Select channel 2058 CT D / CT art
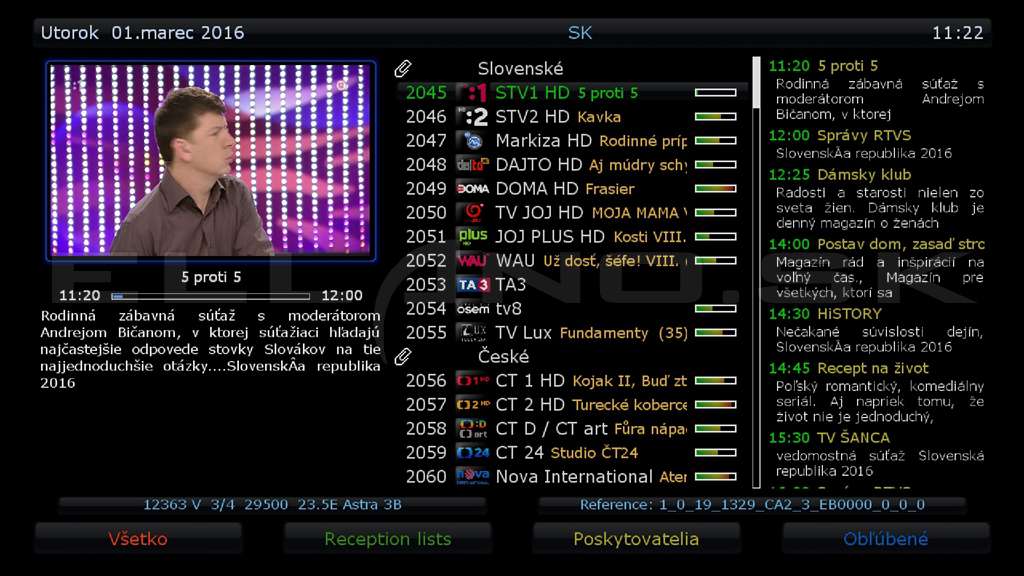 click(x=571, y=428)
